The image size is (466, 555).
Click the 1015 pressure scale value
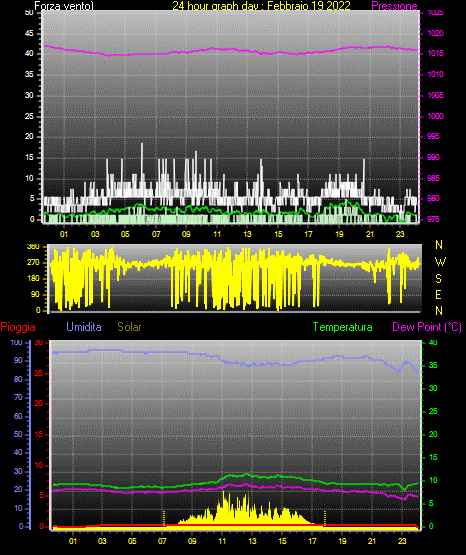pyautogui.click(x=435, y=53)
